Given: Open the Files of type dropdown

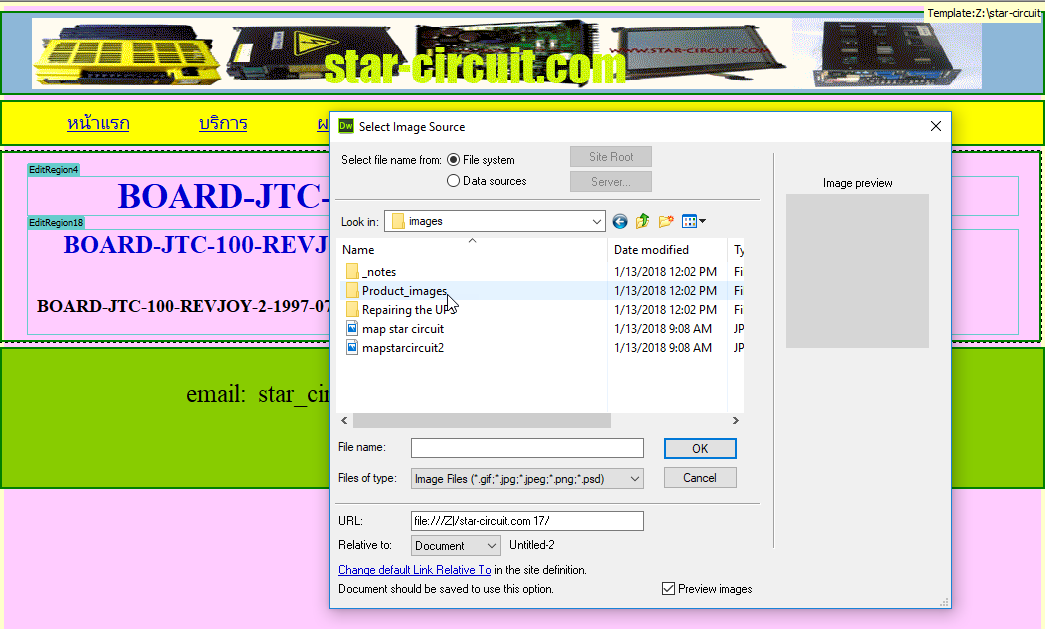Looking at the screenshot, I should click(x=527, y=478).
